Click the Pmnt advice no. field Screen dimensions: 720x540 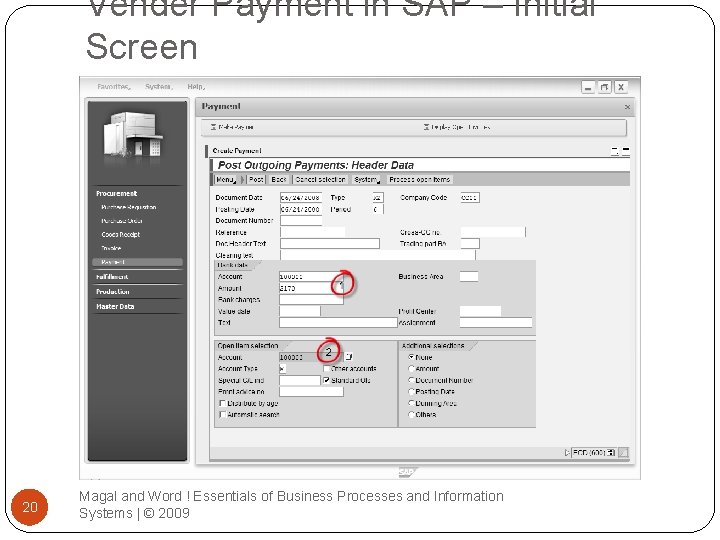(311, 391)
